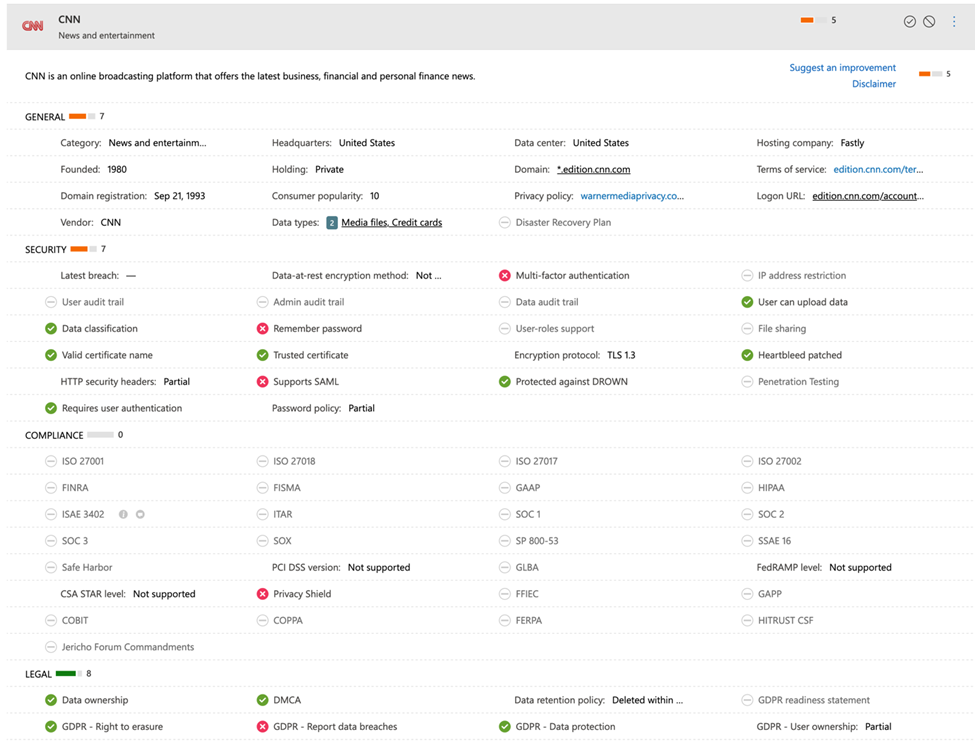Click the unsanction (blocked circle) icon in header
Image resolution: width=975 pixels, height=747 pixels.
tap(929, 22)
